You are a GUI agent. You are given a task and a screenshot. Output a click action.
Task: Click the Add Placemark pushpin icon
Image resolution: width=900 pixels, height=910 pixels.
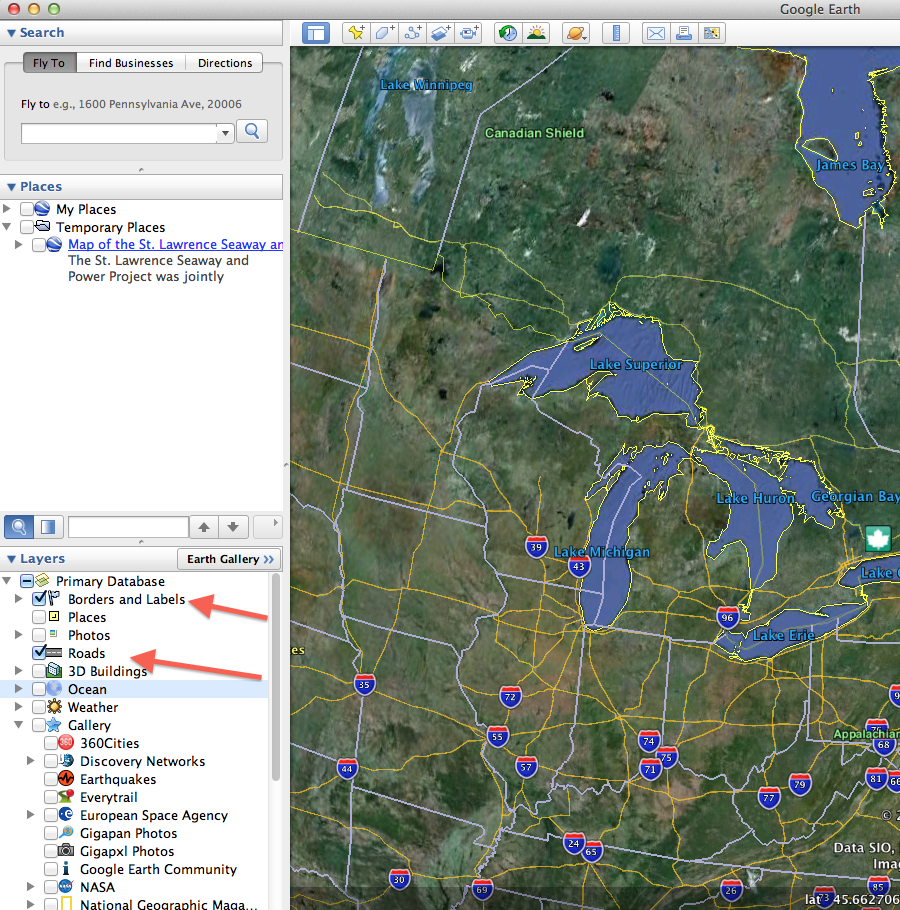(356, 33)
